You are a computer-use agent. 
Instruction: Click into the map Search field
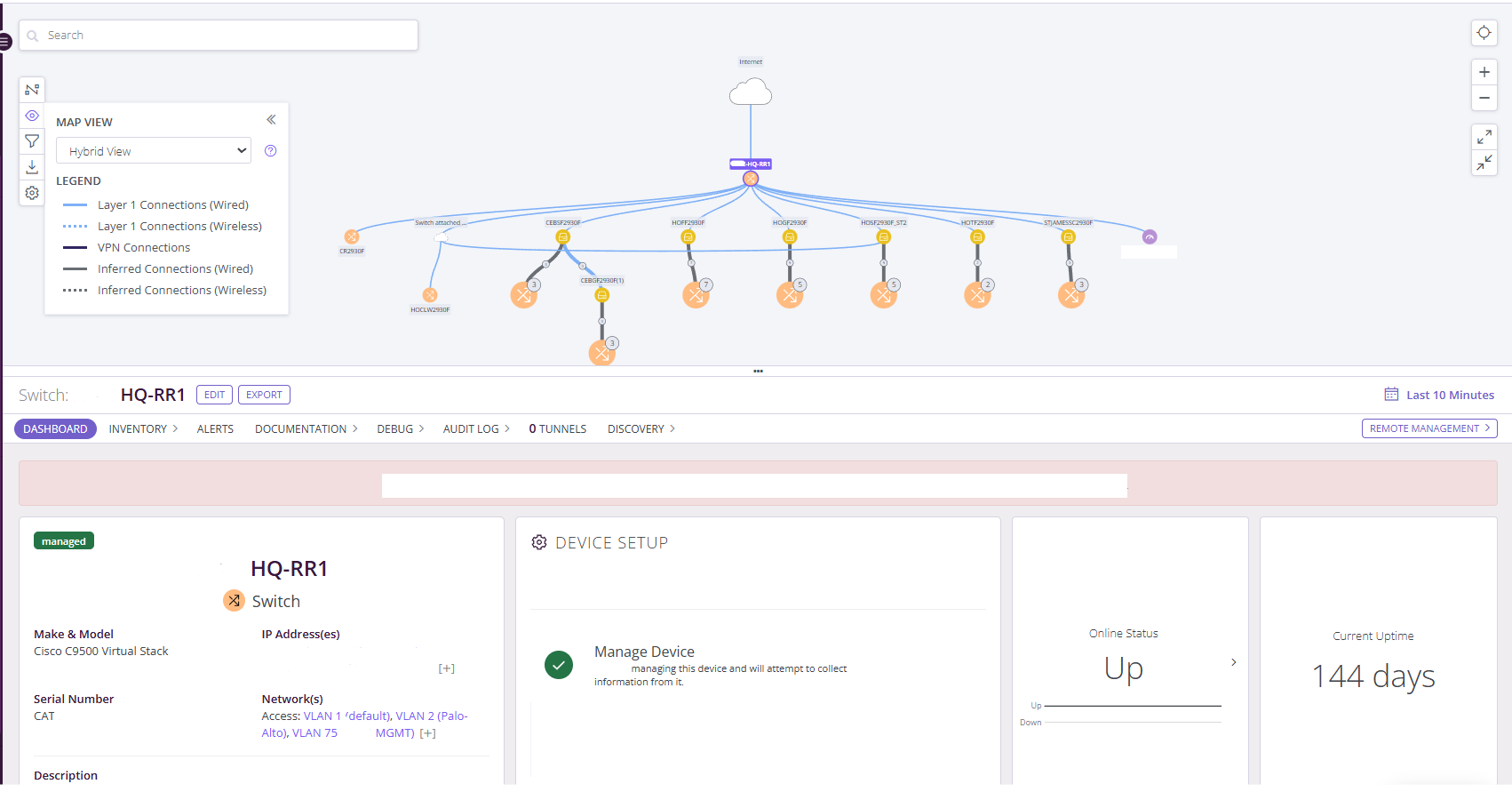tap(222, 36)
